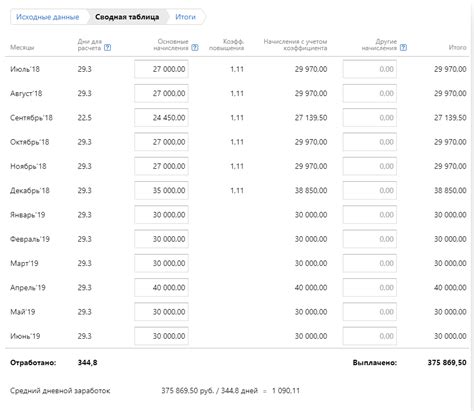The height and width of the screenshot is (411, 474).
Task: Click the Выплачено total 375 869,50
Action: point(447,363)
